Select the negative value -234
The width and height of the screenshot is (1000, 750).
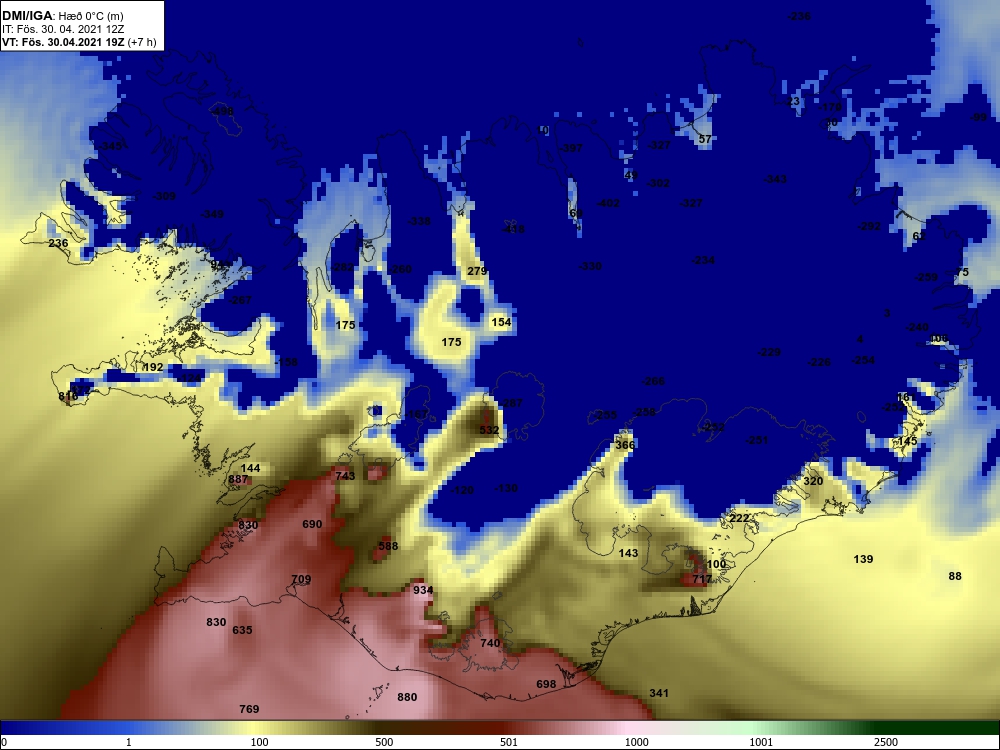pyautogui.click(x=703, y=260)
